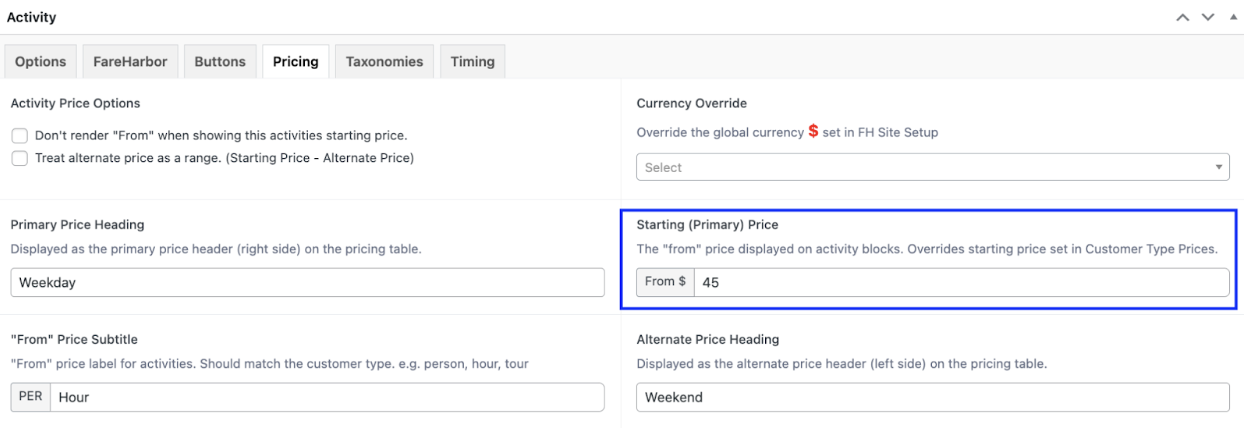Click the alternate price header description text
This screenshot has width=1250, height=428.
coord(841,364)
